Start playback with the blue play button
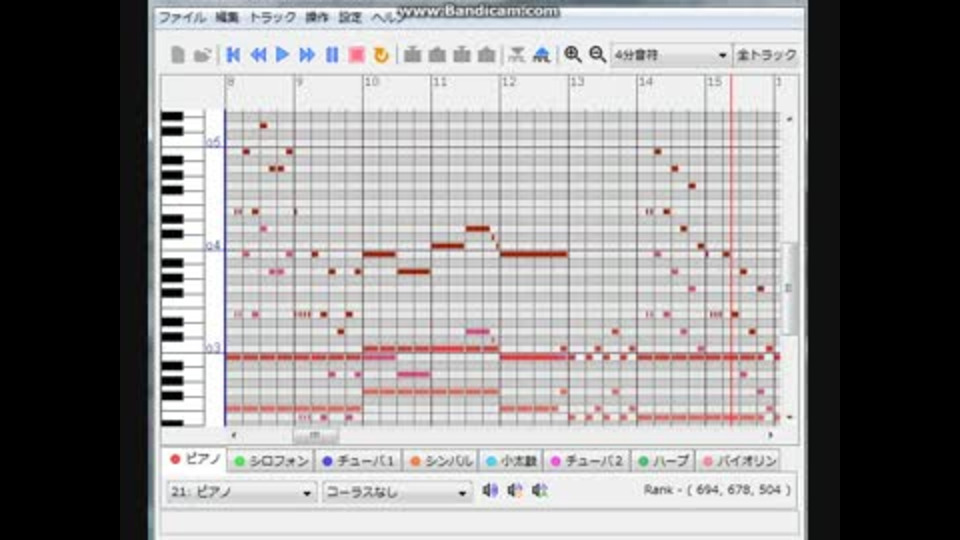Screen dimensions: 960x540 tap(282, 55)
